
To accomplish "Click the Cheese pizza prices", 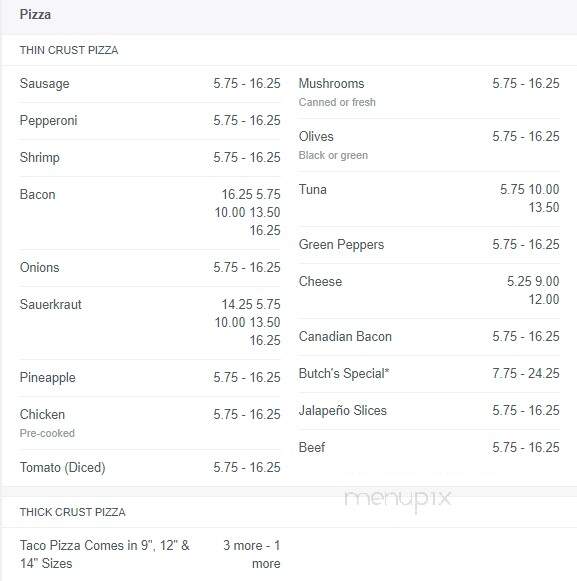I will 533,290.
